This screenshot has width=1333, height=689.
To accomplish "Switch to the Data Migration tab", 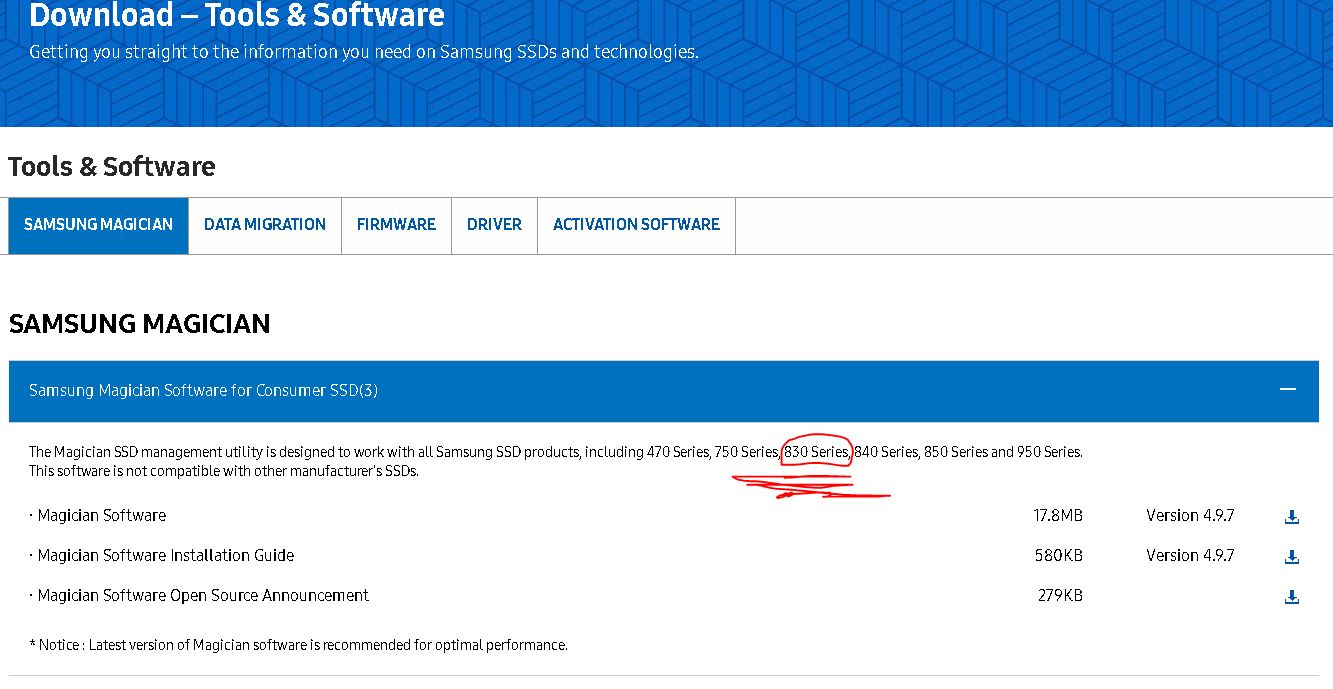I will (265, 225).
